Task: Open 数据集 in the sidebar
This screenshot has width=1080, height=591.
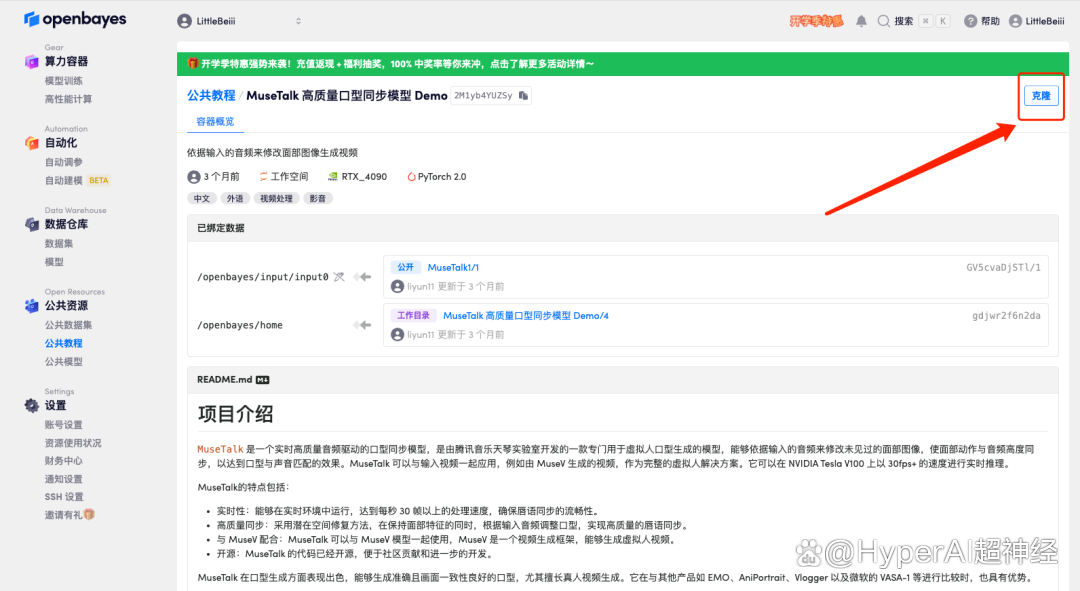Action: pyautogui.click(x=59, y=243)
